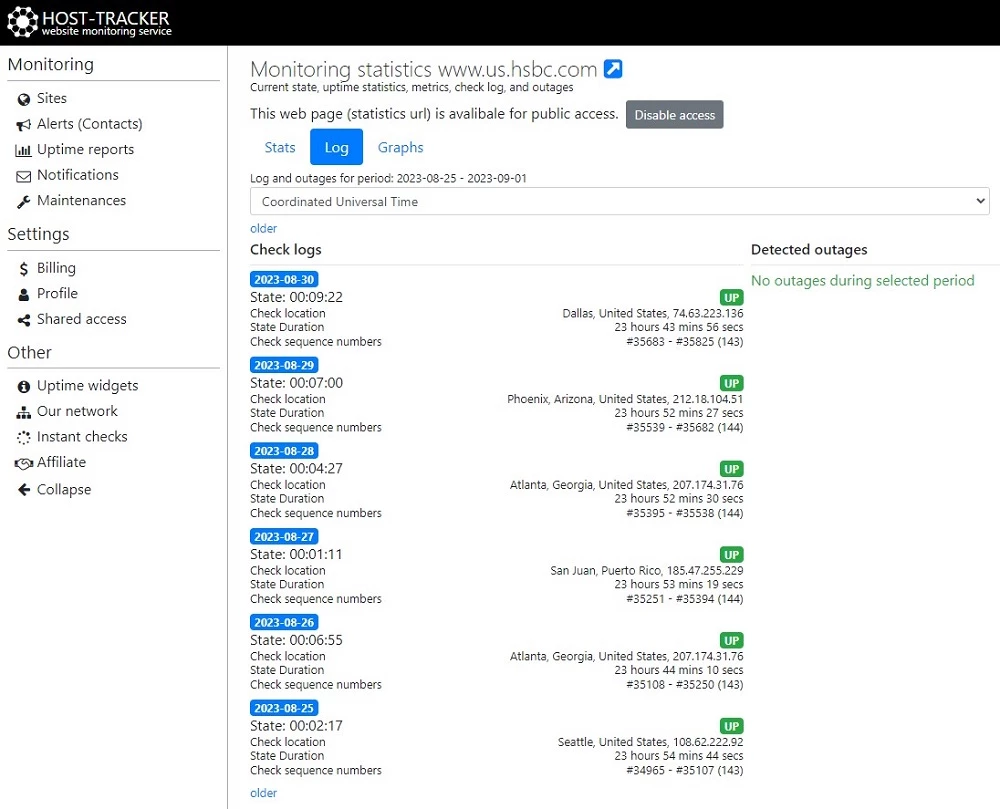The image size is (1000, 809).
Task: Click 'State: 00:01:11' text
Action: tap(297, 555)
